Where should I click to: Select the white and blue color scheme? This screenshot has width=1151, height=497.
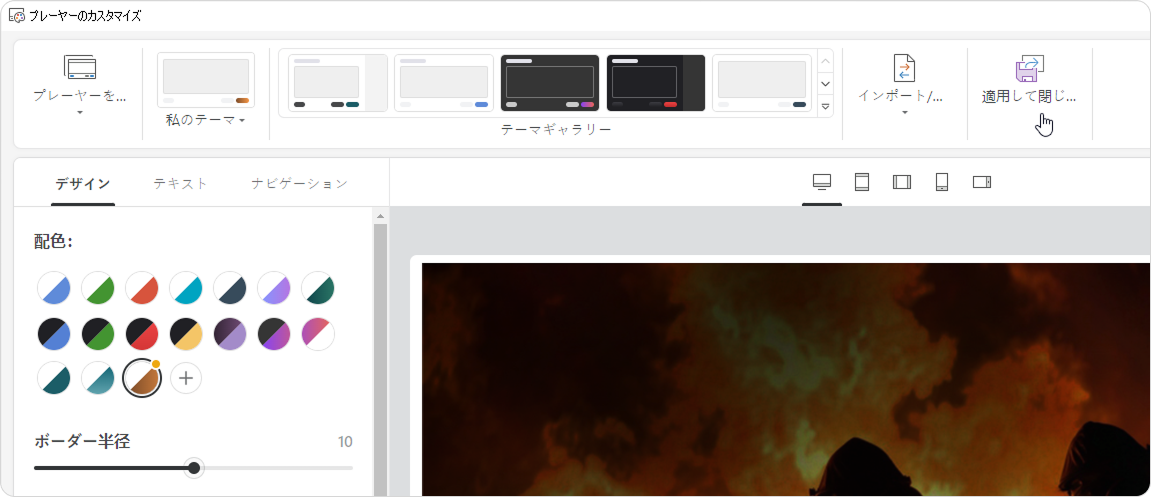point(54,288)
